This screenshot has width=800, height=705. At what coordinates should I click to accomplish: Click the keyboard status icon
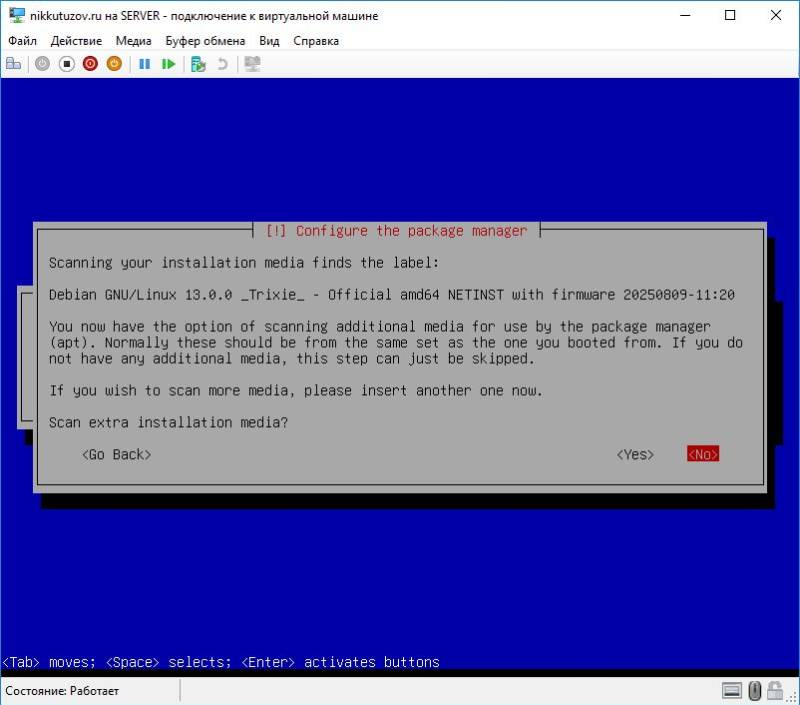point(732,691)
